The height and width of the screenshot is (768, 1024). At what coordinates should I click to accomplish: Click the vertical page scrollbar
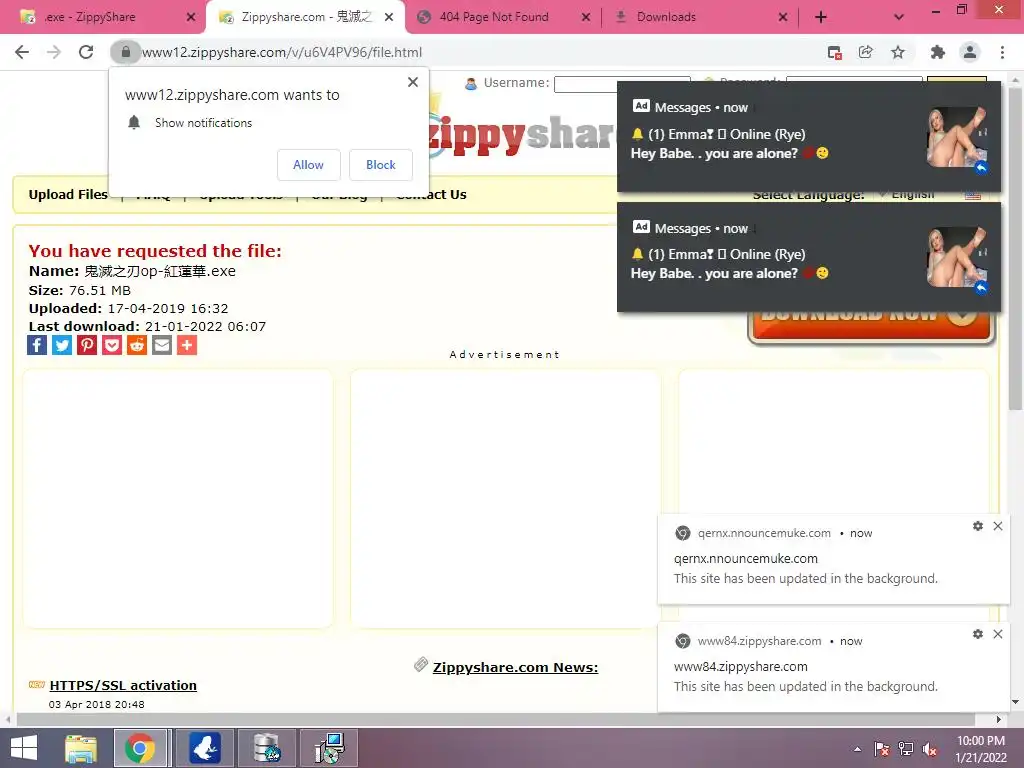pyautogui.click(x=1015, y=248)
